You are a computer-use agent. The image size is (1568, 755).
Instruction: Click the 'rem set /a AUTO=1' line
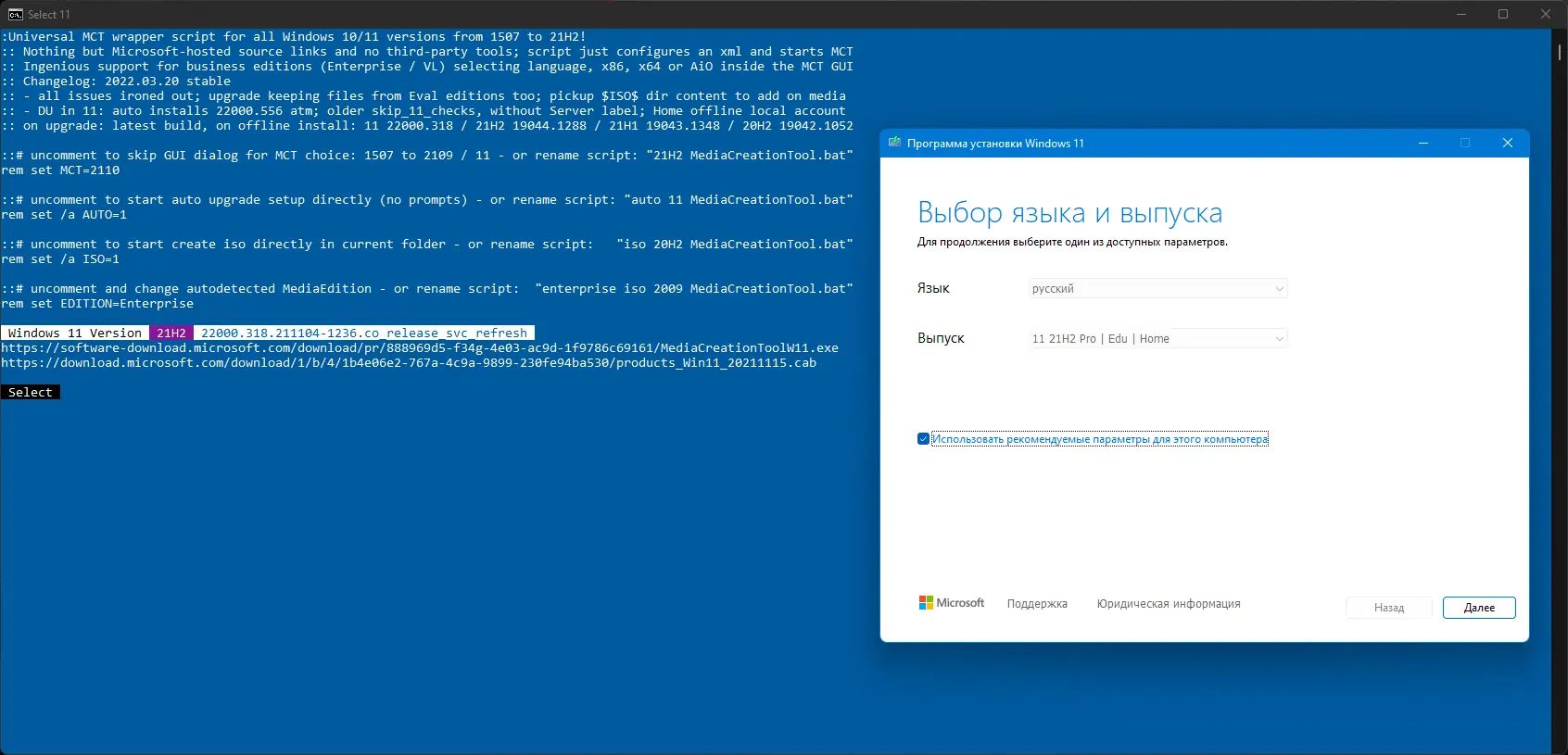coord(64,215)
